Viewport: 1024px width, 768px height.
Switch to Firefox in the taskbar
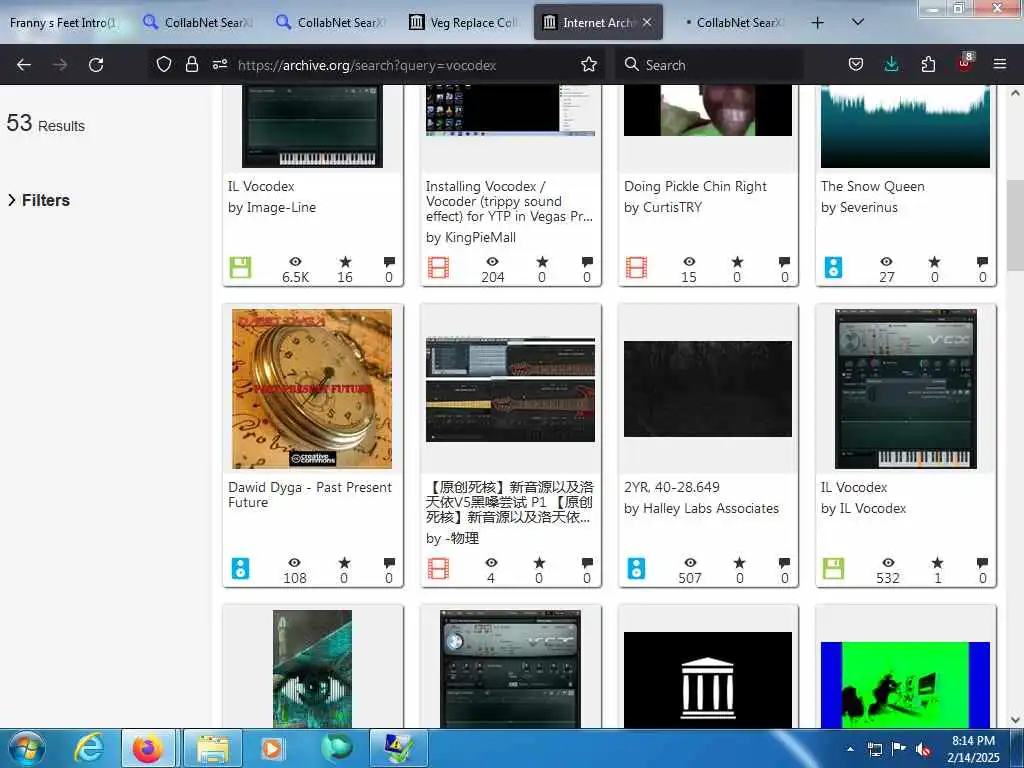coord(148,748)
